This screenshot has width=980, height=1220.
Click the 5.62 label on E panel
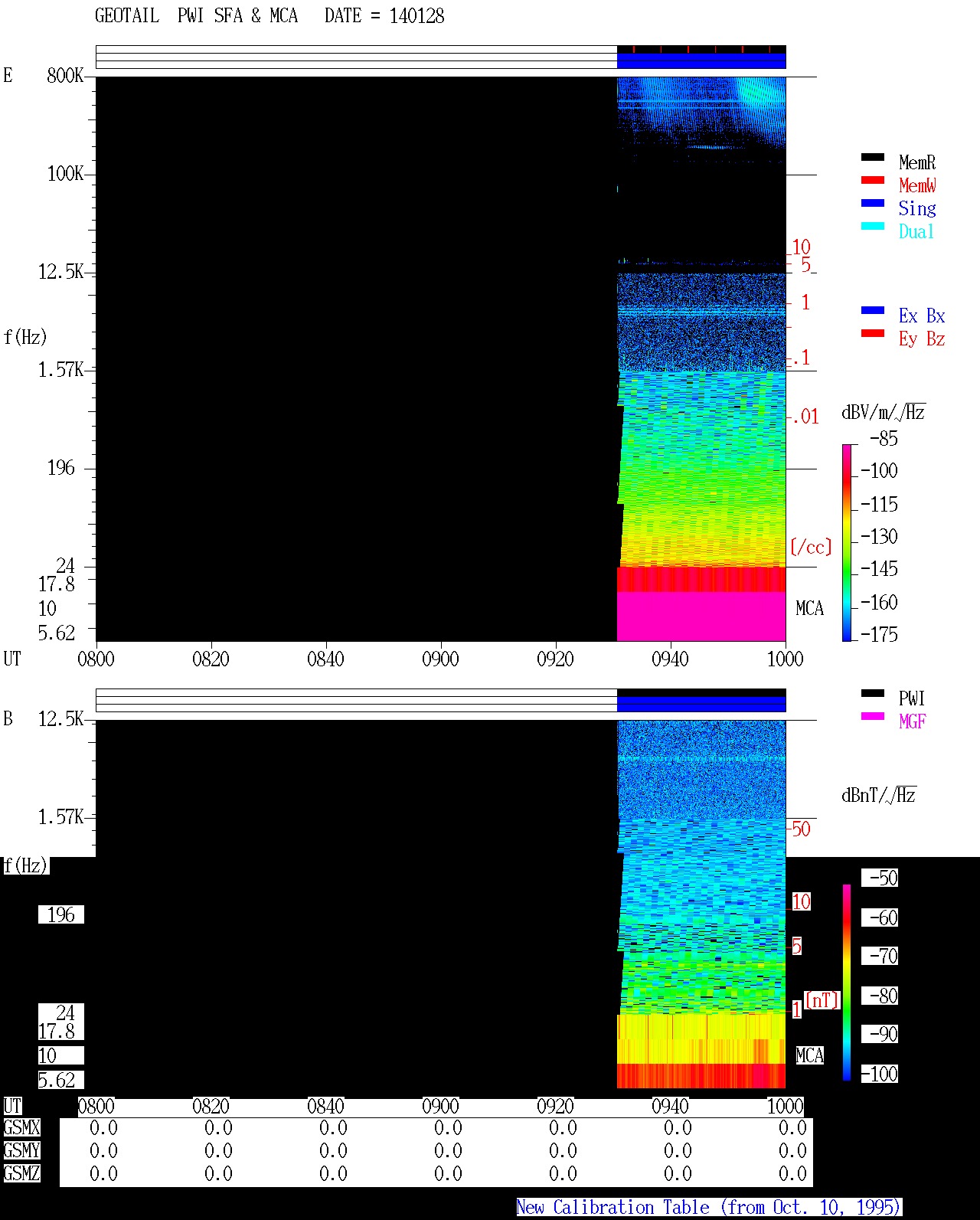point(57,633)
